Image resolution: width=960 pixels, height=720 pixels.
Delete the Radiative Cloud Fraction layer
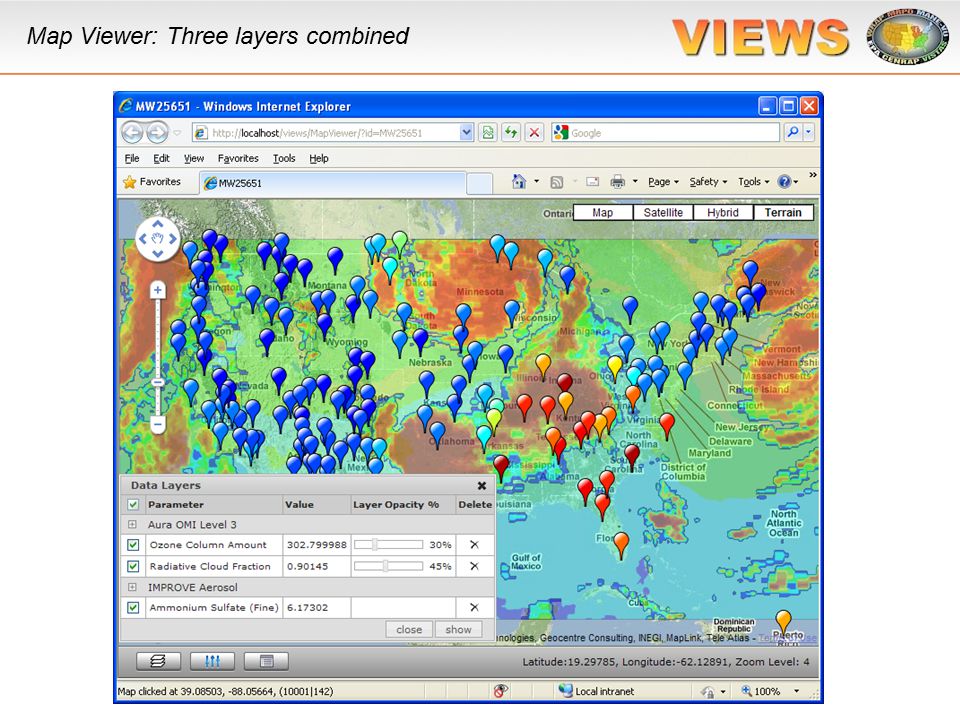(x=474, y=566)
